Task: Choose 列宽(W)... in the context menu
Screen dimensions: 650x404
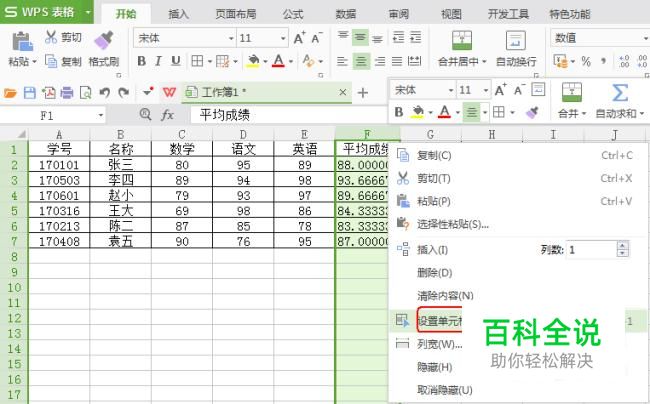Action: [439, 344]
